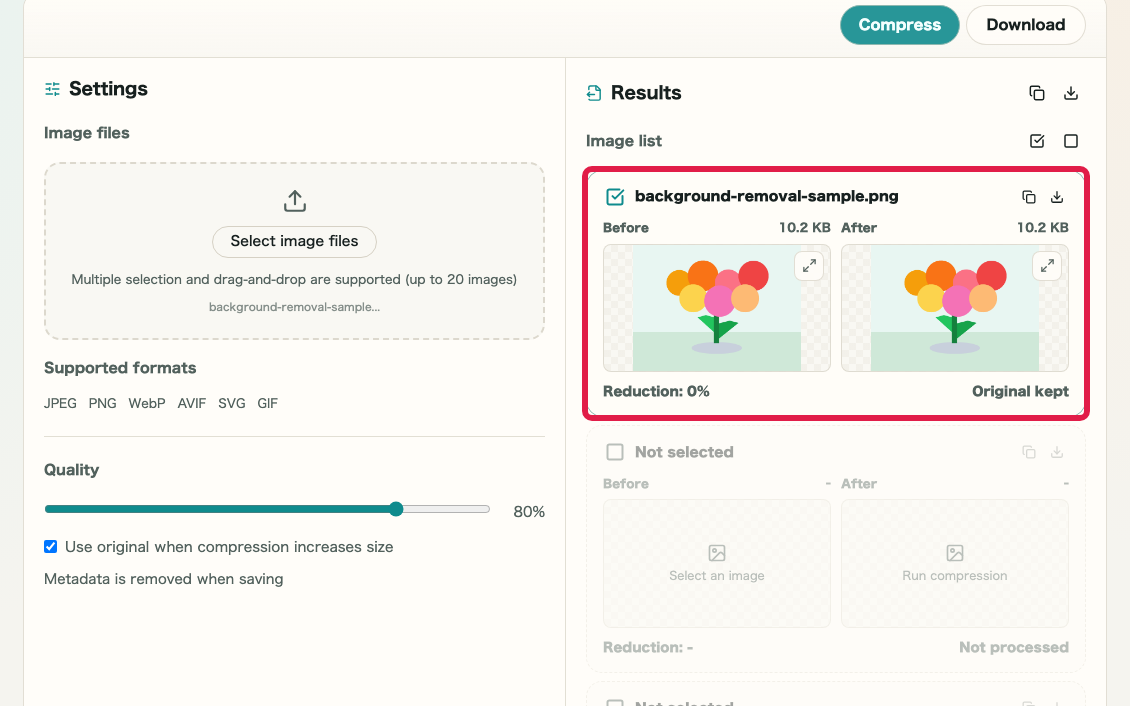Click the Select an image placeholder
Viewport: 1130px width, 706px height.
pyautogui.click(x=716, y=563)
